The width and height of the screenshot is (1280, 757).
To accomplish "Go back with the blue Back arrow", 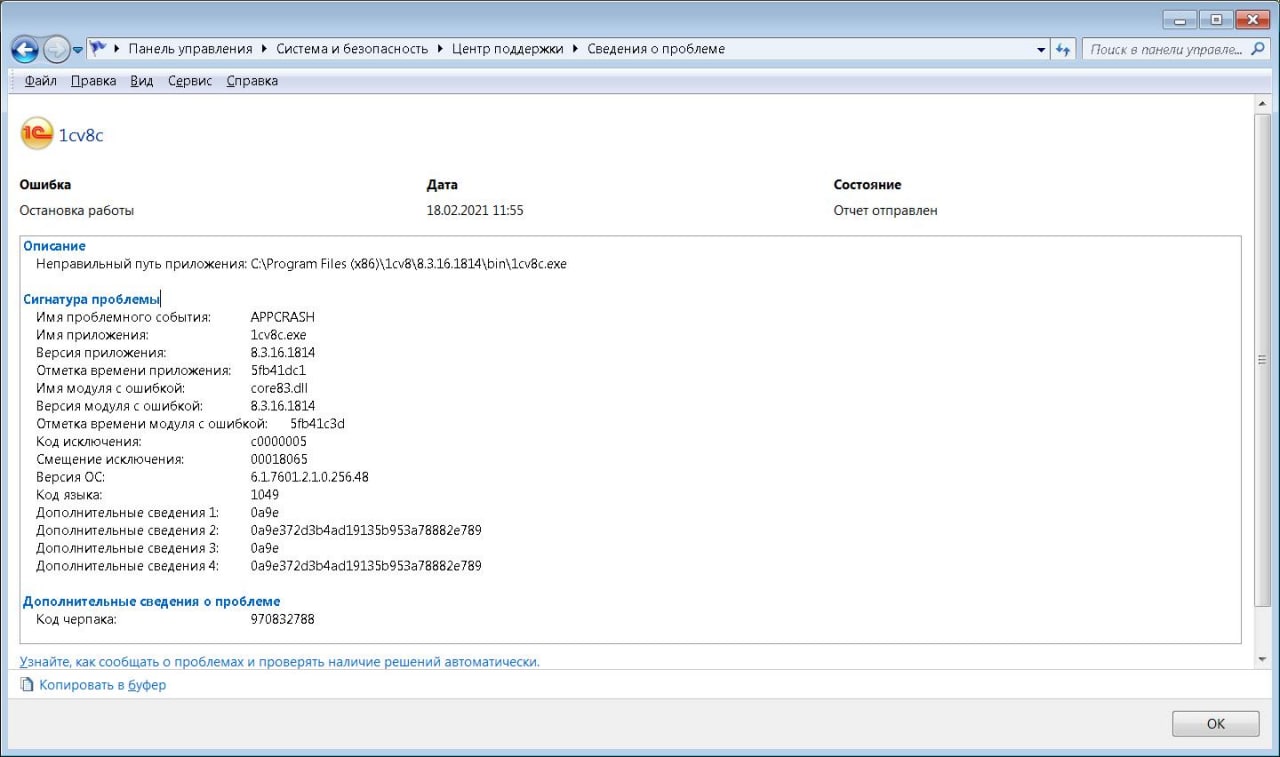I will coord(25,49).
